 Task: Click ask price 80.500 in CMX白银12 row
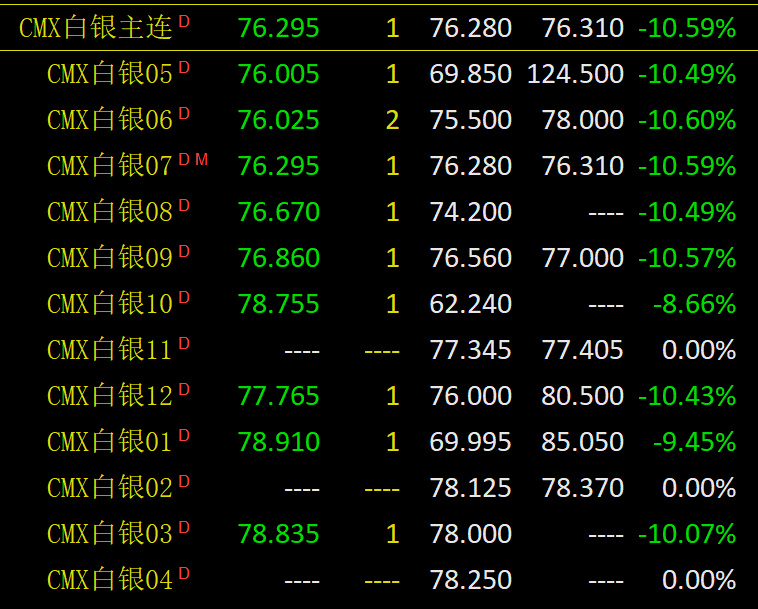[x=583, y=396]
